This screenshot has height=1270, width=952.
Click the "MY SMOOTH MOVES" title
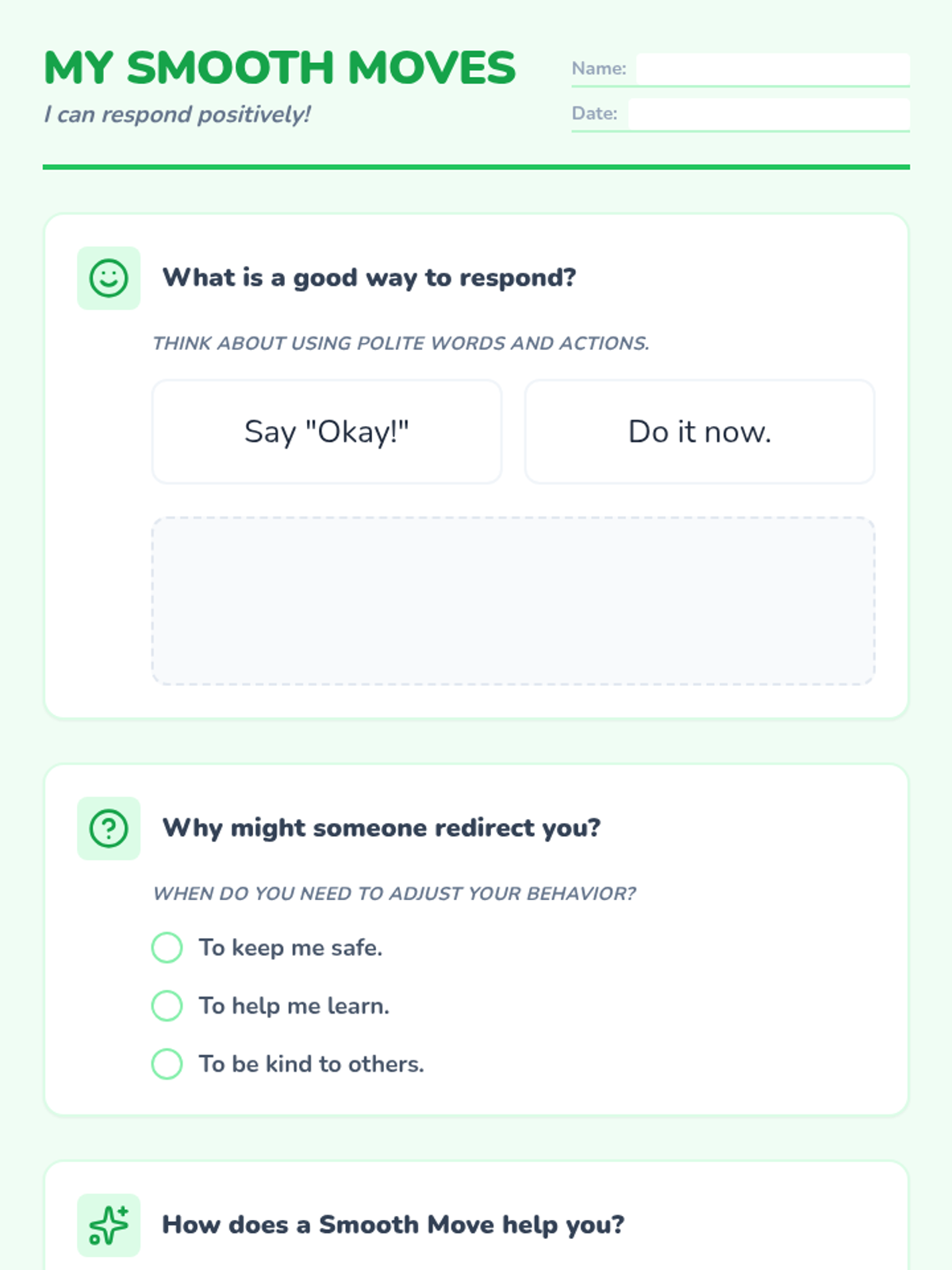[280, 67]
